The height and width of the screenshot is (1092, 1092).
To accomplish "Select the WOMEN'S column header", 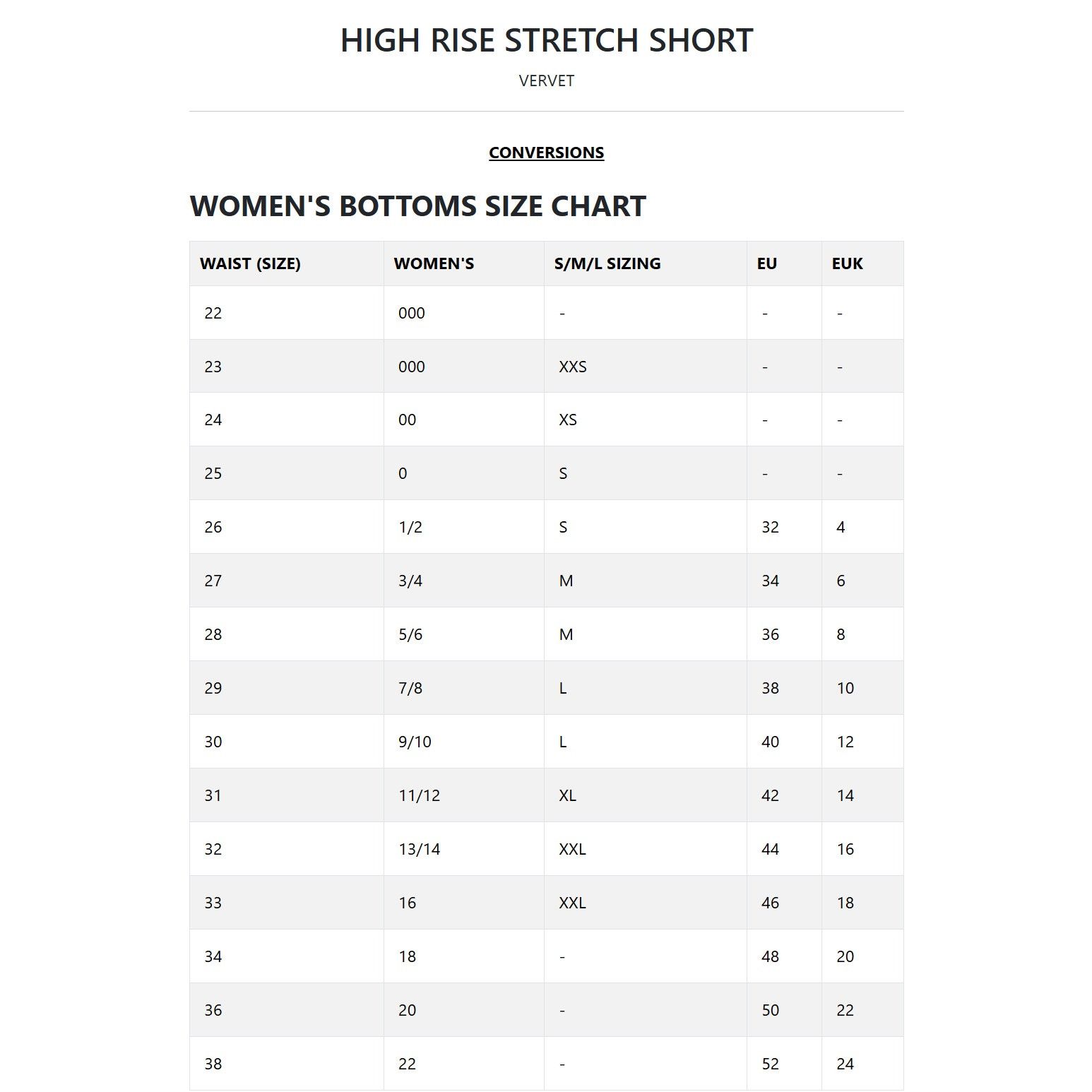I will pyautogui.click(x=464, y=263).
